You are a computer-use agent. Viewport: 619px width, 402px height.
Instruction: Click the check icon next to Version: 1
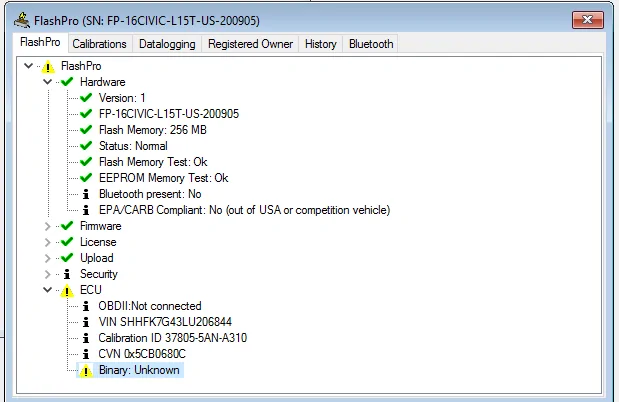[x=86, y=98]
